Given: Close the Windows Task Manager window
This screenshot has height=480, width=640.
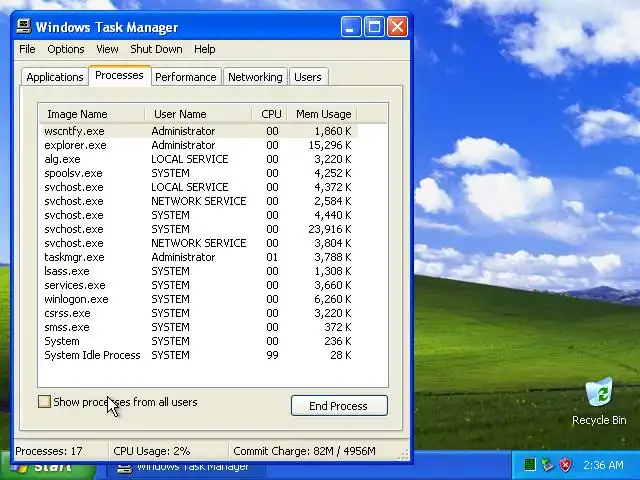Looking at the screenshot, I should tap(397, 27).
